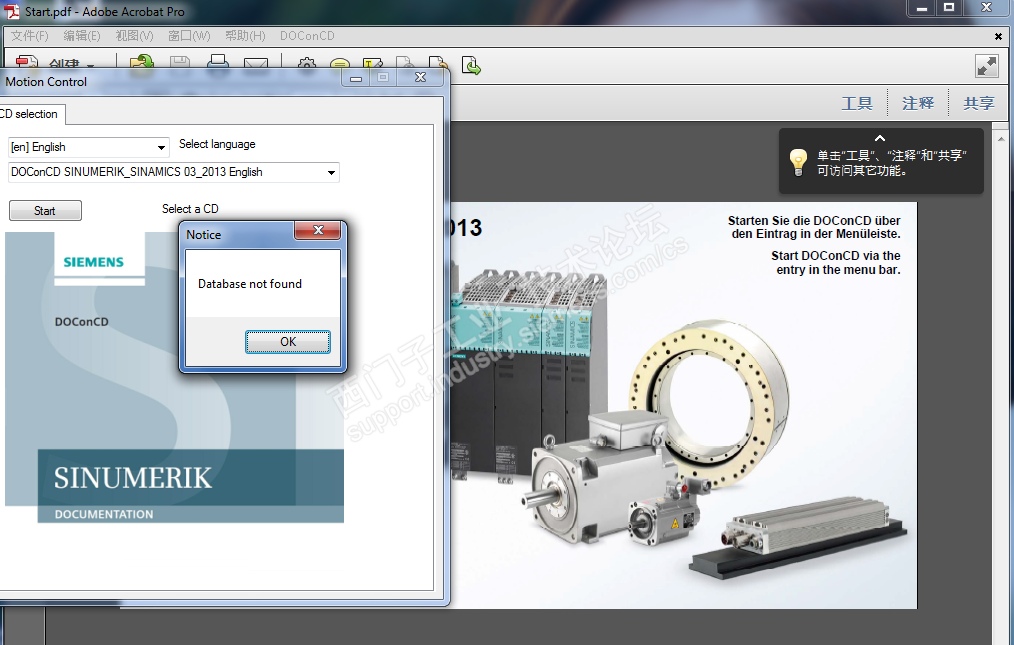
Task: Click the Print icon in Acrobat toolbar
Action: pos(218,62)
